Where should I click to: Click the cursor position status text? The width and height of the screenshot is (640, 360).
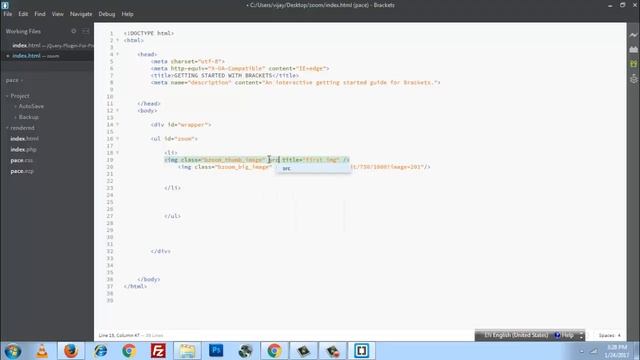[119, 336]
